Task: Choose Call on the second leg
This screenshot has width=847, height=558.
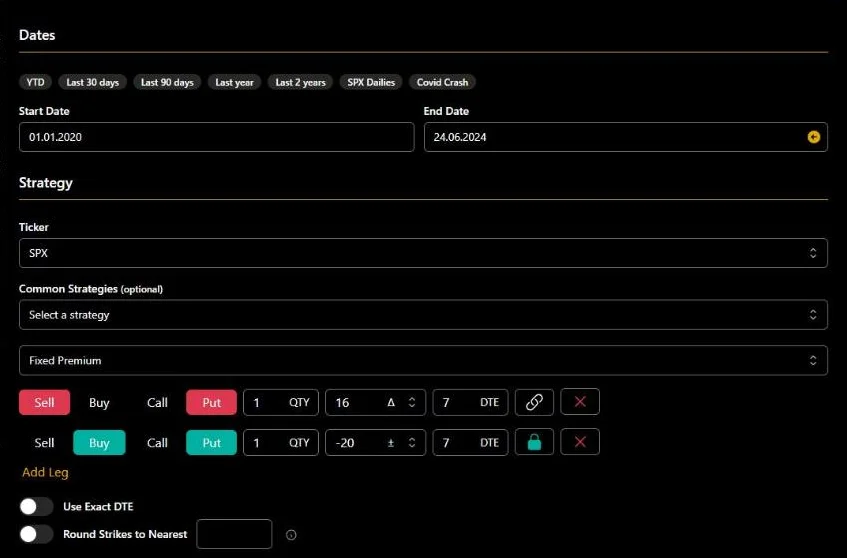Action: (157, 443)
